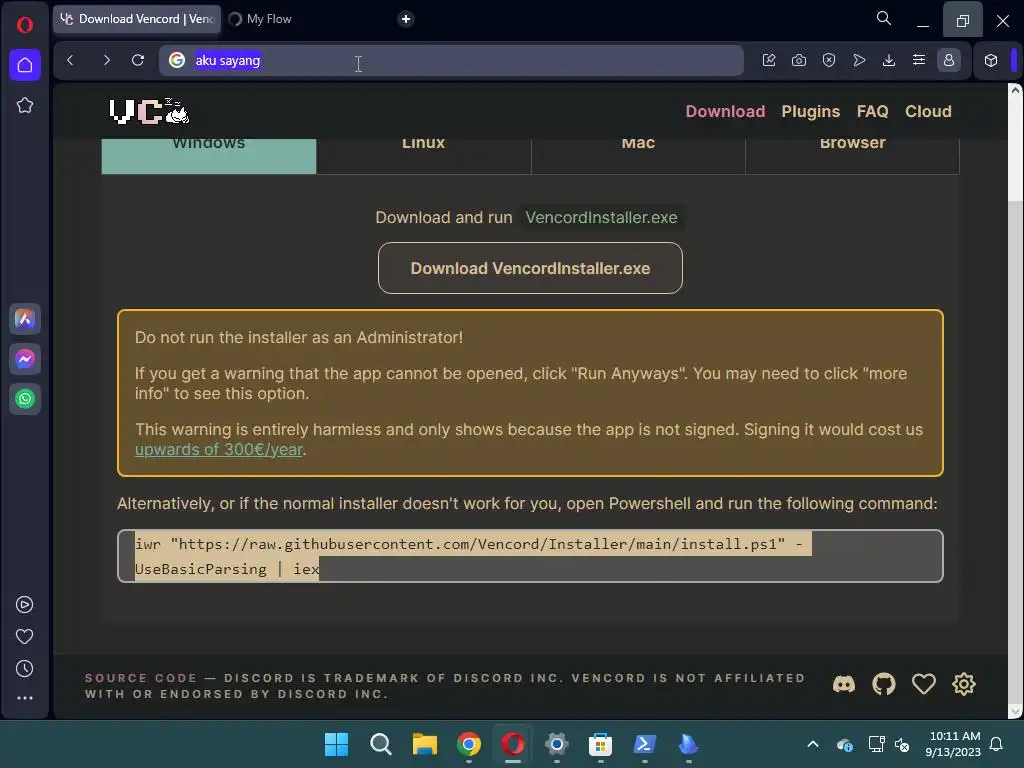Open the Plugins nav link
The image size is (1024, 768).
coord(810,111)
